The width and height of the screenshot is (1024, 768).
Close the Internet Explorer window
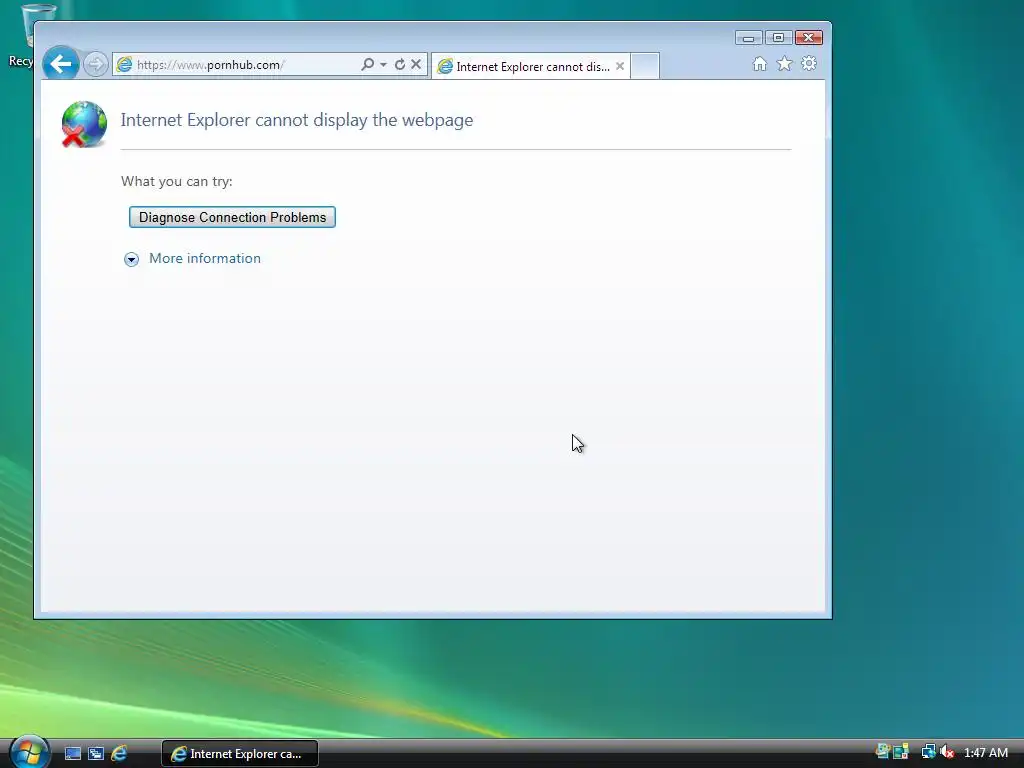pos(808,38)
